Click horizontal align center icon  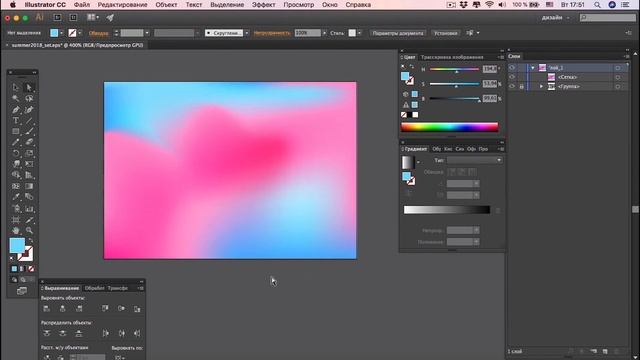tap(62, 309)
